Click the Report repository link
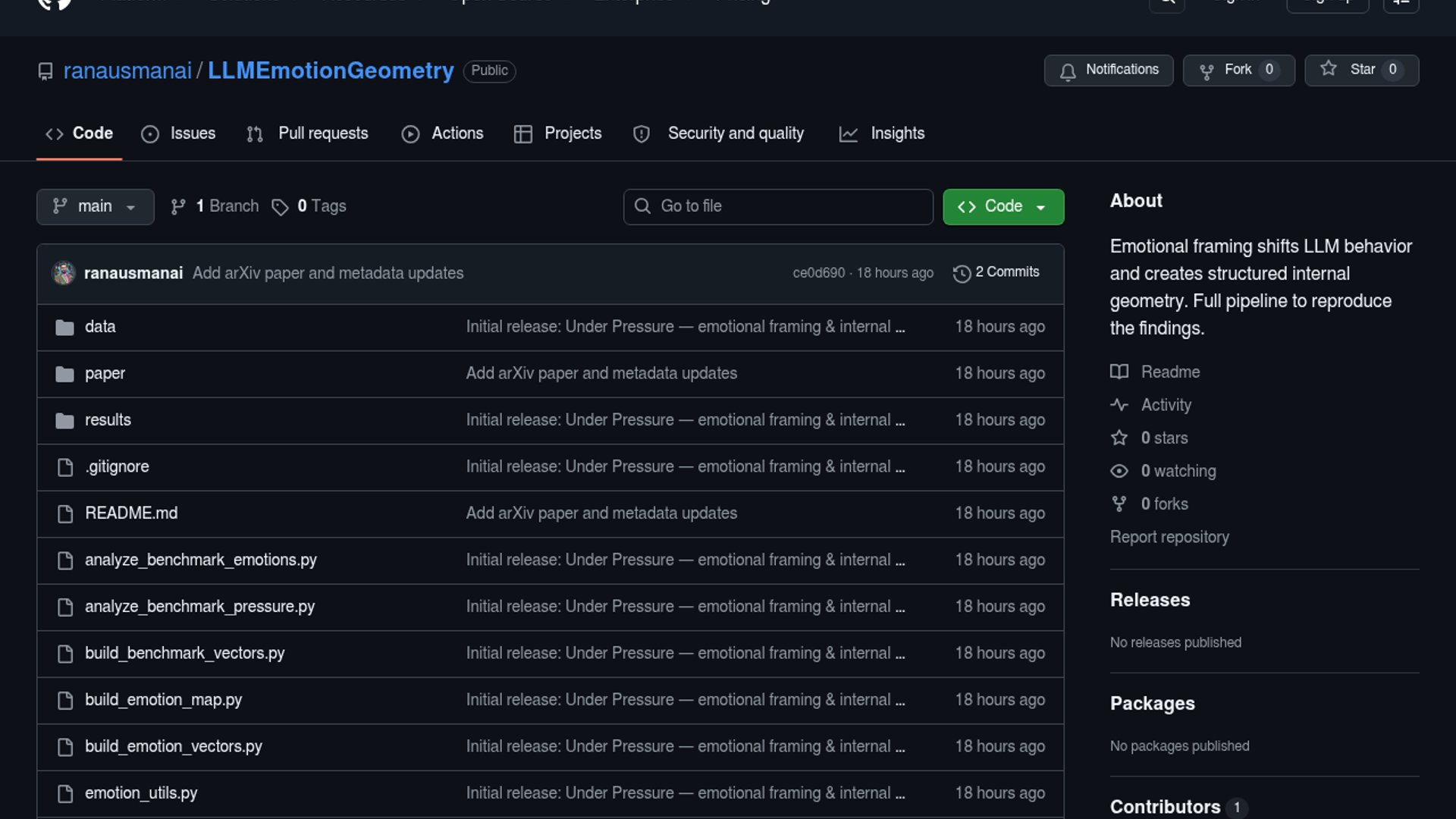 pos(1169,537)
